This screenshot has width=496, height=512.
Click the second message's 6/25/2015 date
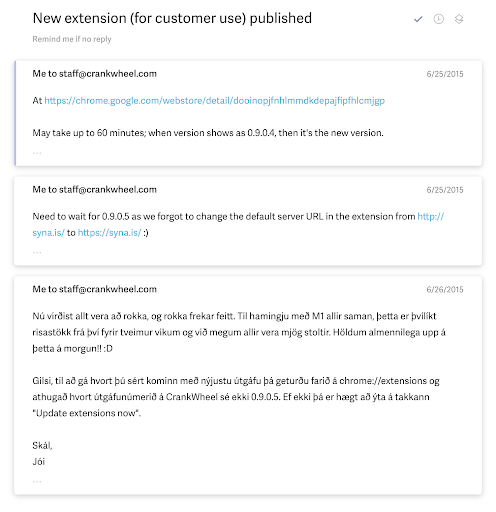[445, 190]
